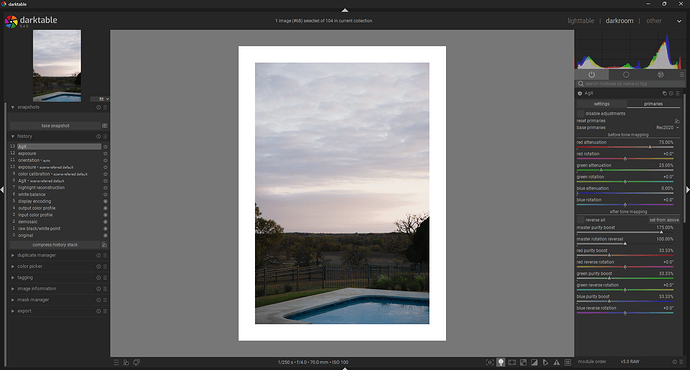Expand the color picker panel
Image resolution: width=690 pixels, height=370 pixels.
pos(13,267)
